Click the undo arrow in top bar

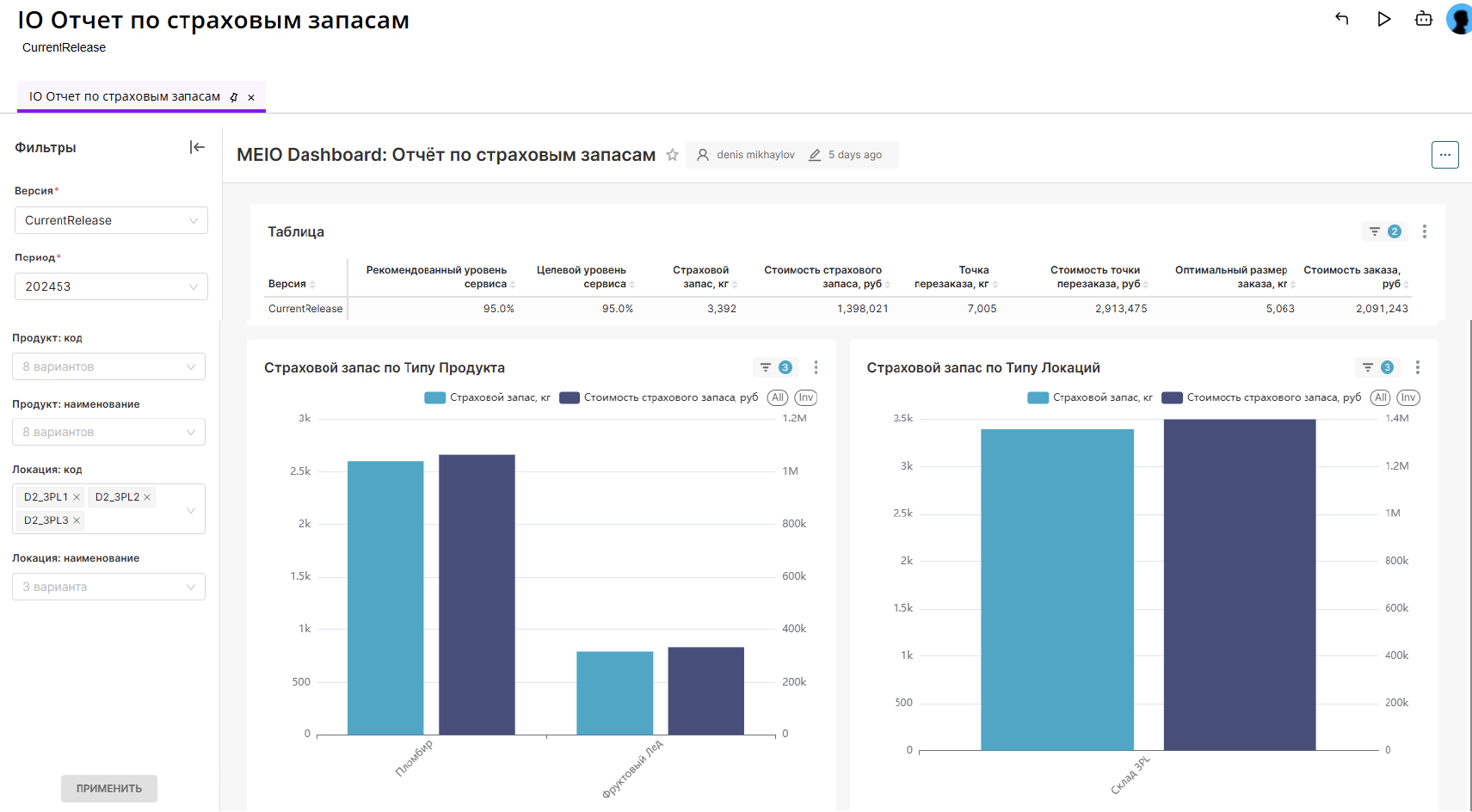pyautogui.click(x=1341, y=19)
